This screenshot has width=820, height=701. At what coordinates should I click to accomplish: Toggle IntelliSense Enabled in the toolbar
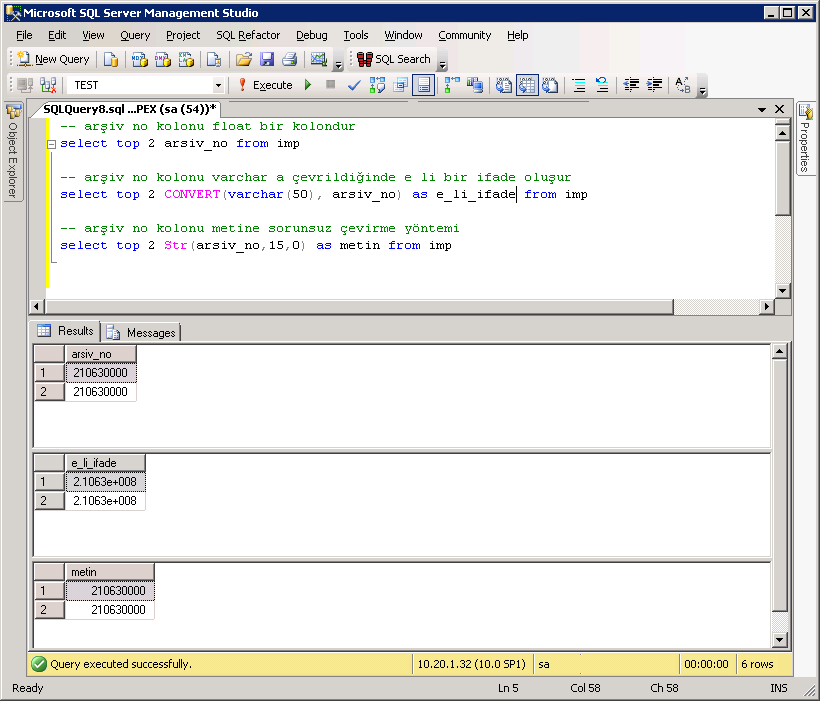coord(424,85)
